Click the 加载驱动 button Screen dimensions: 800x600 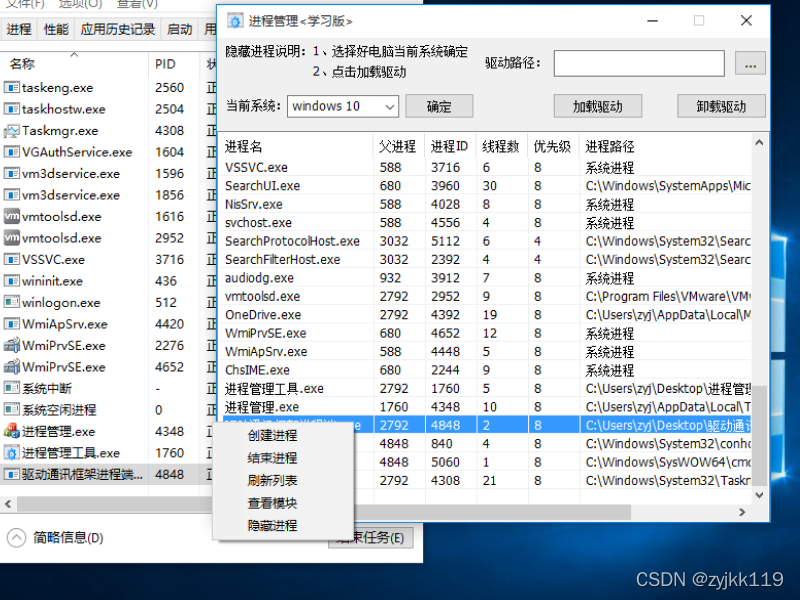point(597,106)
